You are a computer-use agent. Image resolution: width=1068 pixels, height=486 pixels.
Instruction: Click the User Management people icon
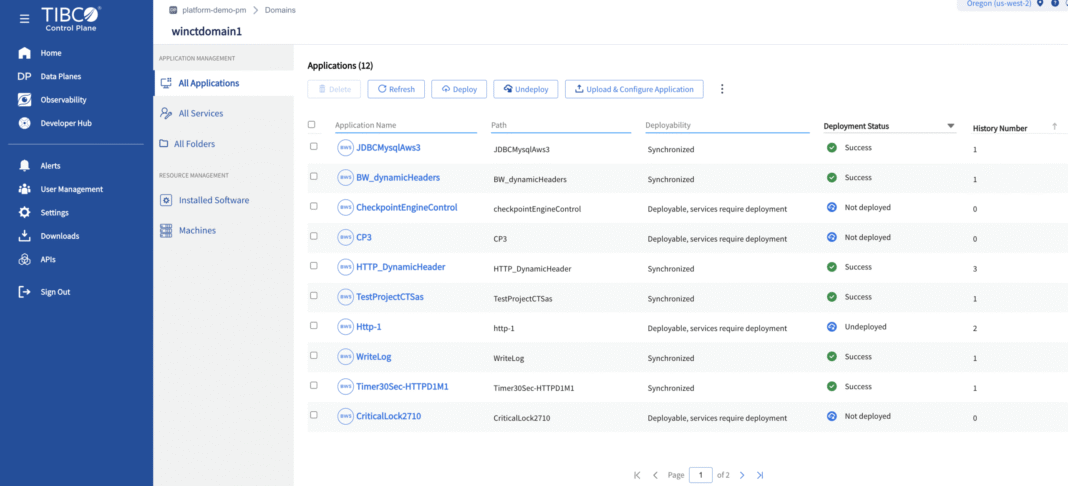[x=25, y=189]
